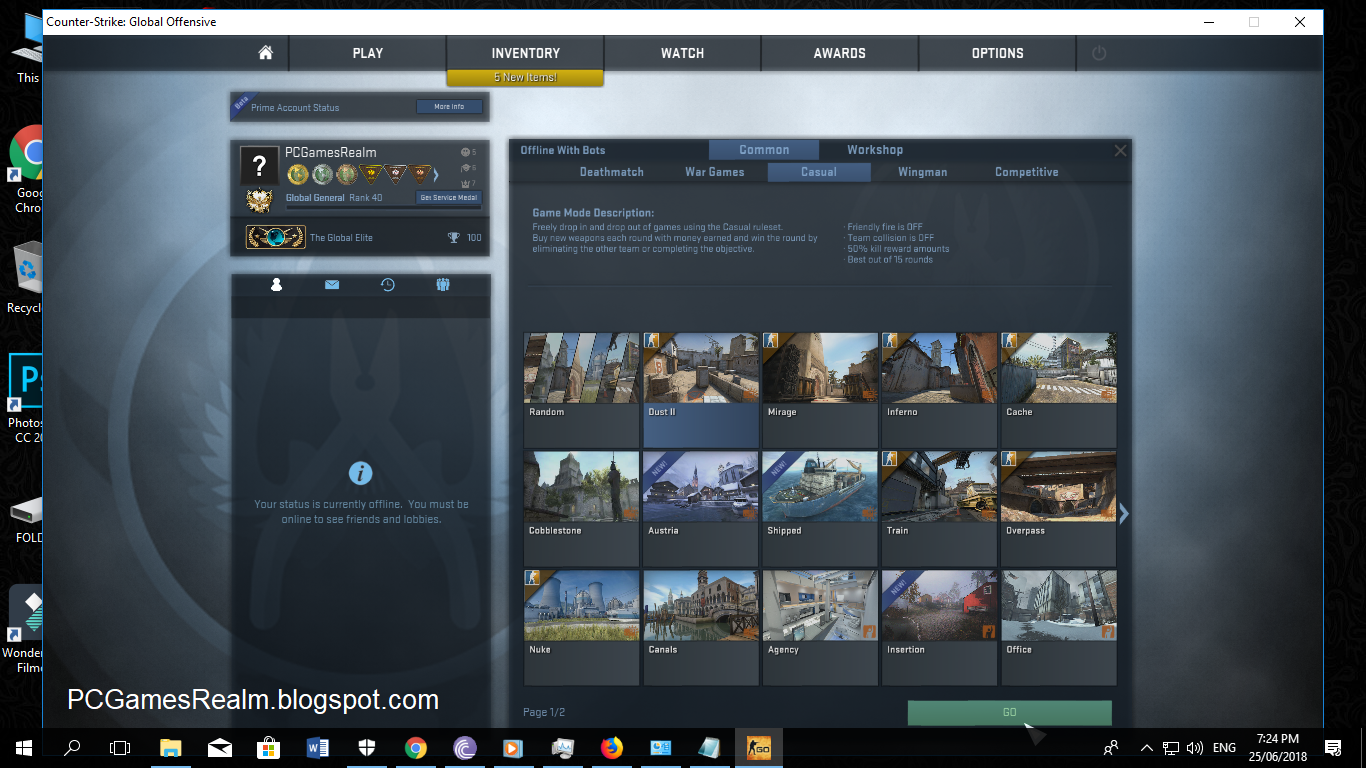Switch to the Workshop maps tab
Screen dimensions: 1366x768
(875, 150)
